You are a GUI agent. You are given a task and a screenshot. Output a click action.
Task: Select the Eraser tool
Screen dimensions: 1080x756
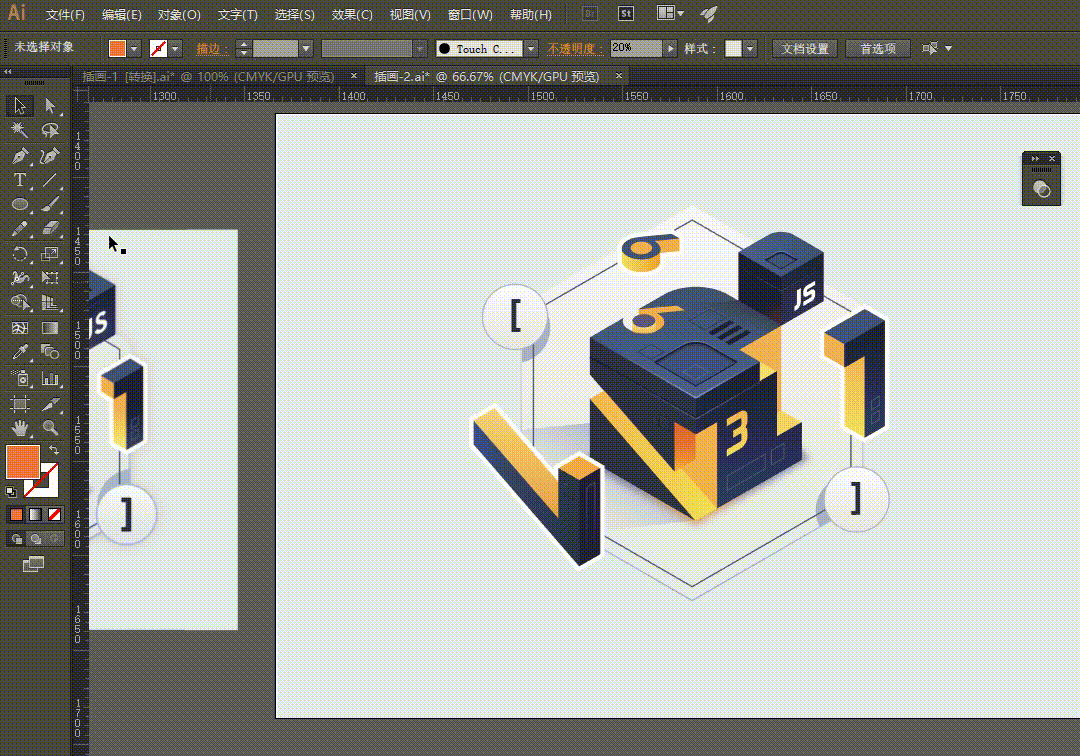pyautogui.click(x=50, y=229)
